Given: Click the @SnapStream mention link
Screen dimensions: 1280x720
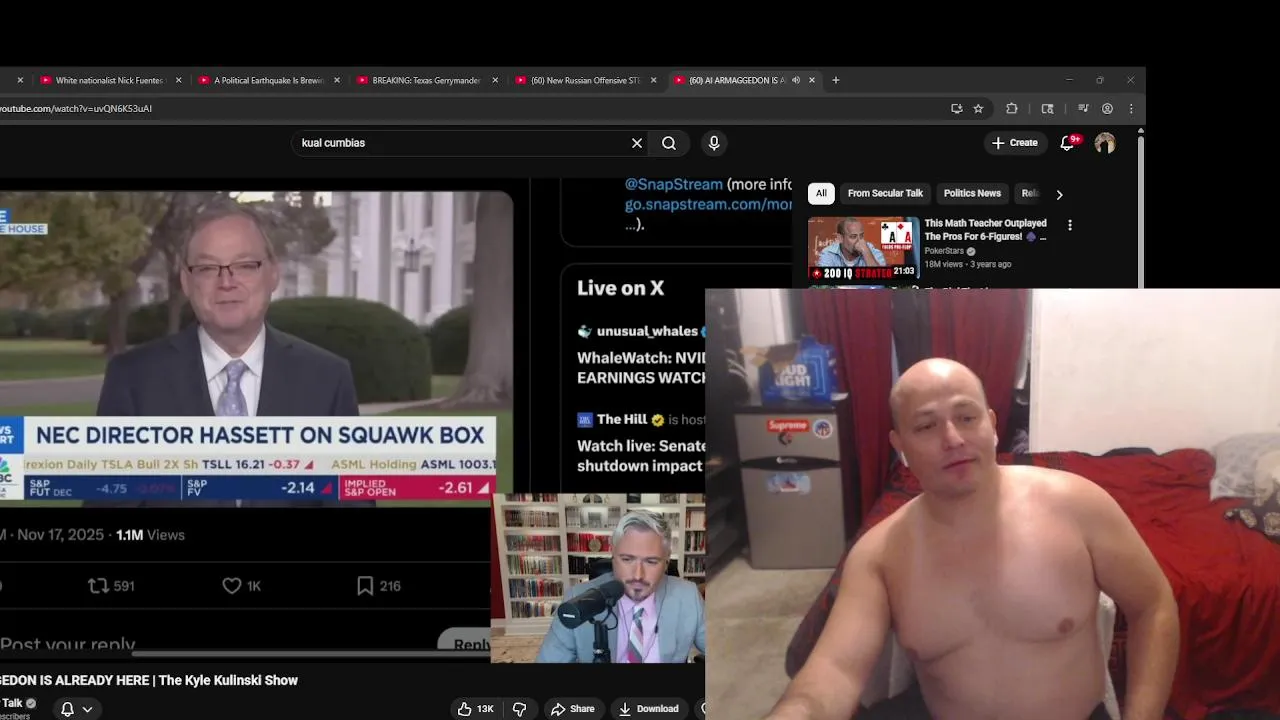Looking at the screenshot, I should [673, 184].
